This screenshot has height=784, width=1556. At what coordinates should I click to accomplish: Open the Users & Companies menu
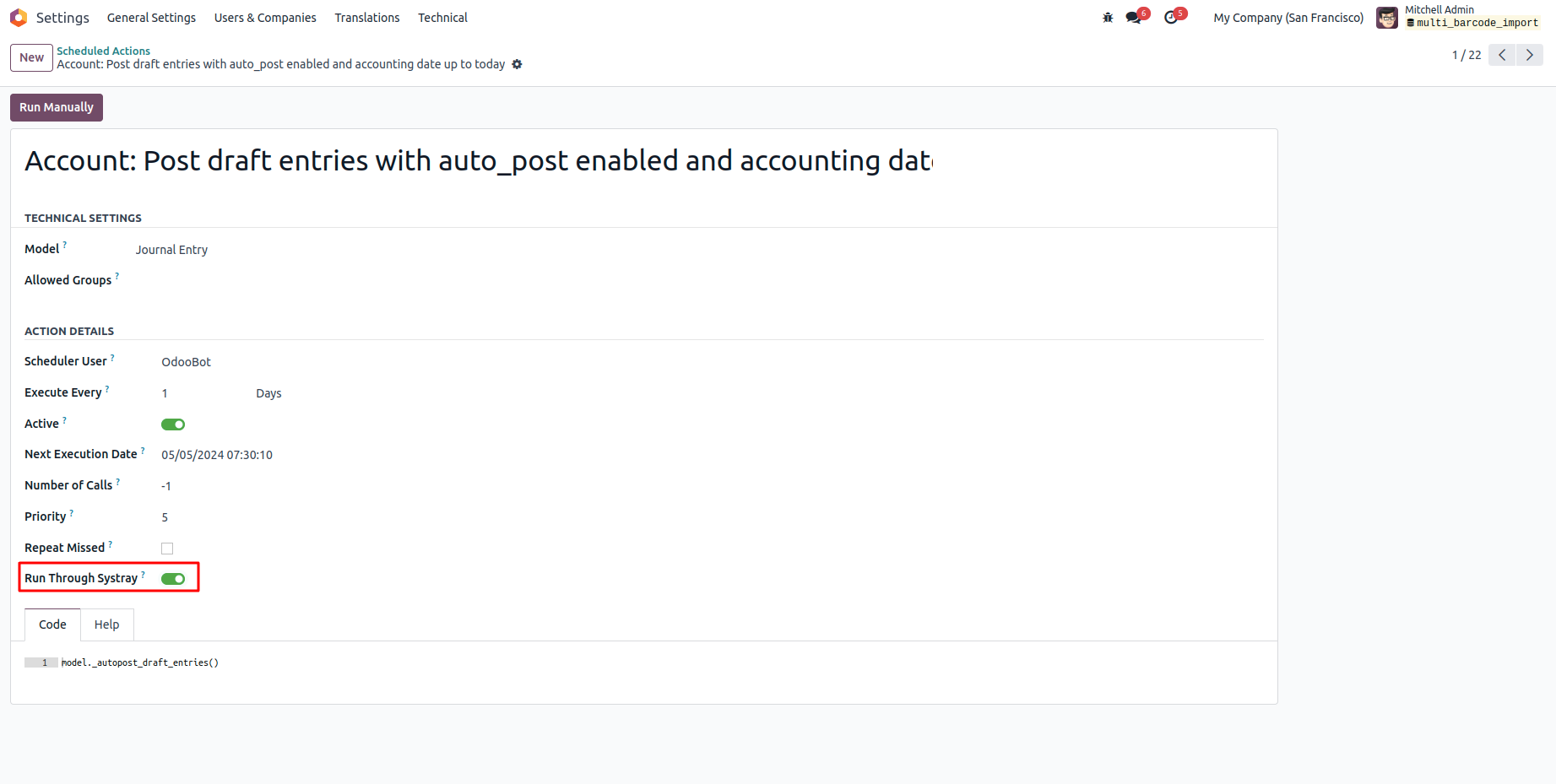[x=265, y=18]
